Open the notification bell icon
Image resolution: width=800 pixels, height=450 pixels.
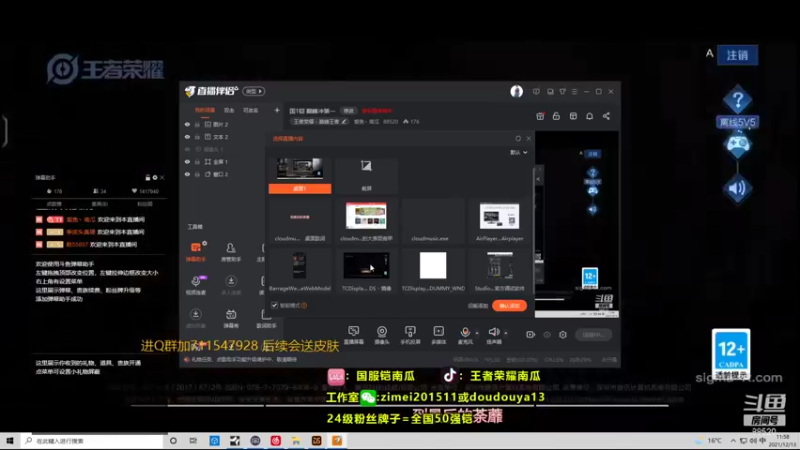tap(589, 116)
